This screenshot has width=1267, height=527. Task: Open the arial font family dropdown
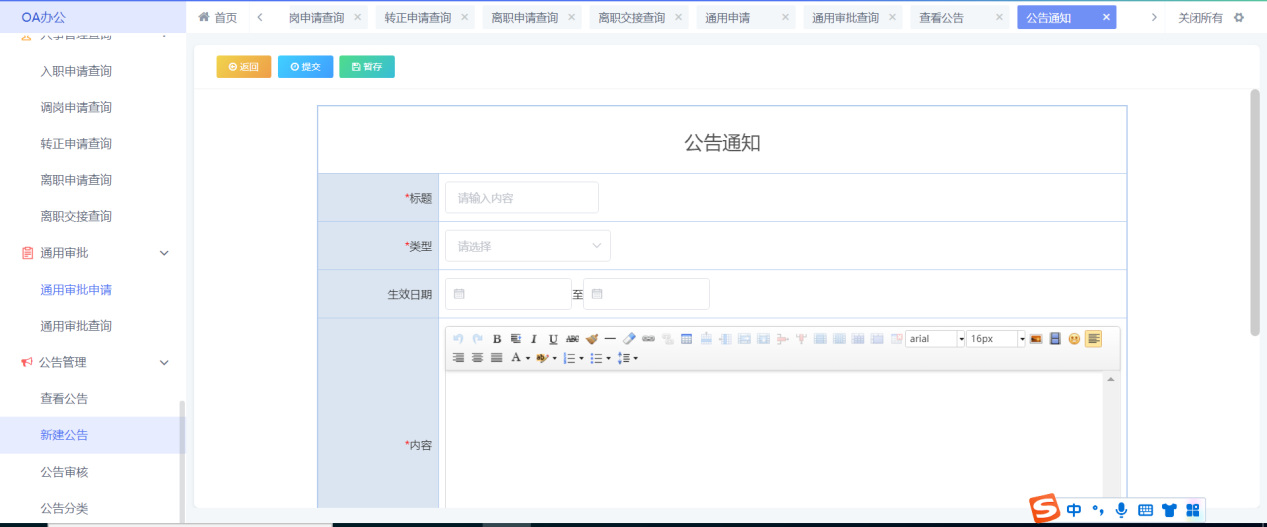[961, 339]
